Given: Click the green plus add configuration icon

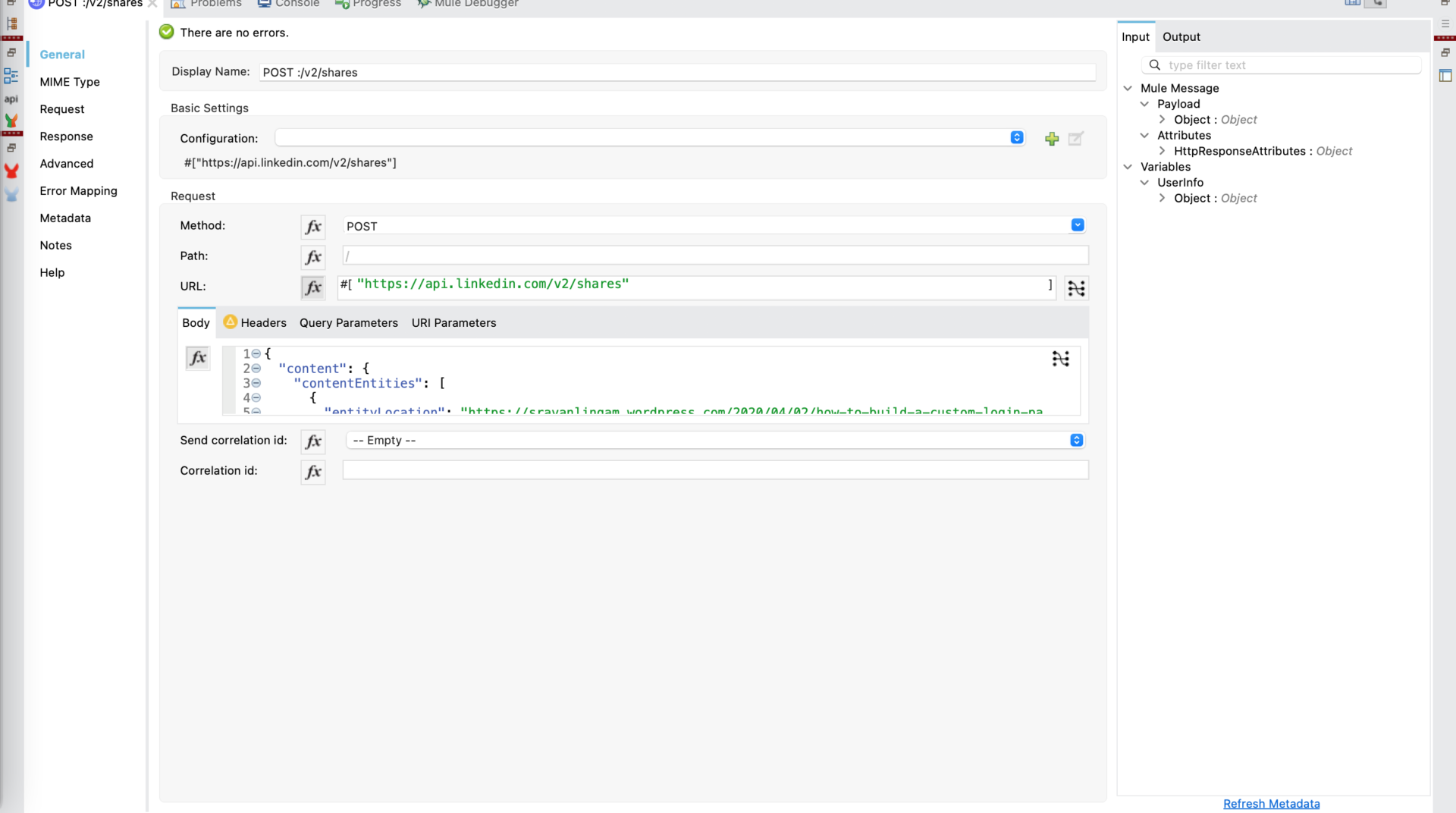Looking at the screenshot, I should pos(1052,139).
